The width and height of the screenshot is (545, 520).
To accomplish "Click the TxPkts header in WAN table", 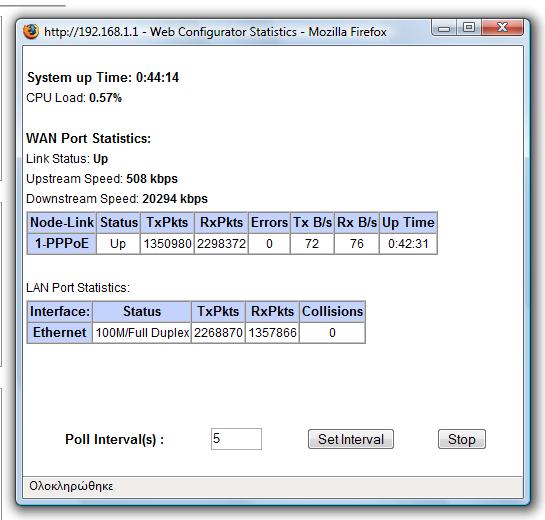I will pos(167,222).
